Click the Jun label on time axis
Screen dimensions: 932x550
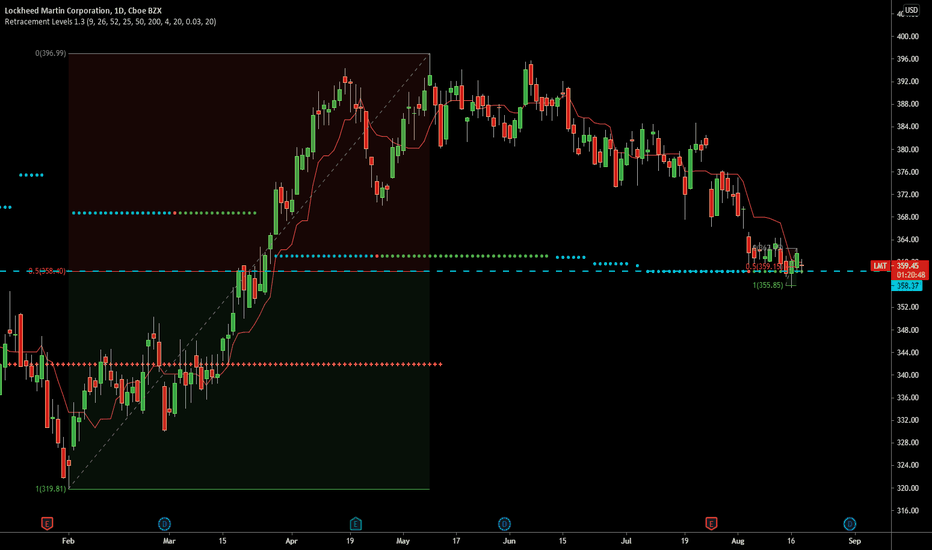click(x=509, y=541)
